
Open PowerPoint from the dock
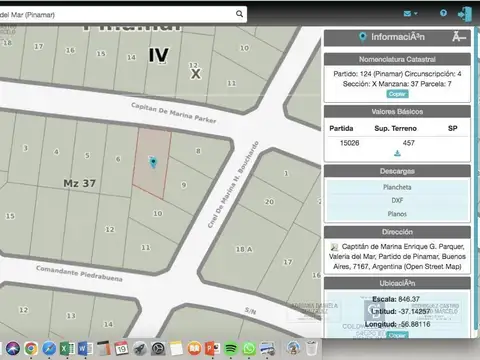pyautogui.click(x=213, y=349)
